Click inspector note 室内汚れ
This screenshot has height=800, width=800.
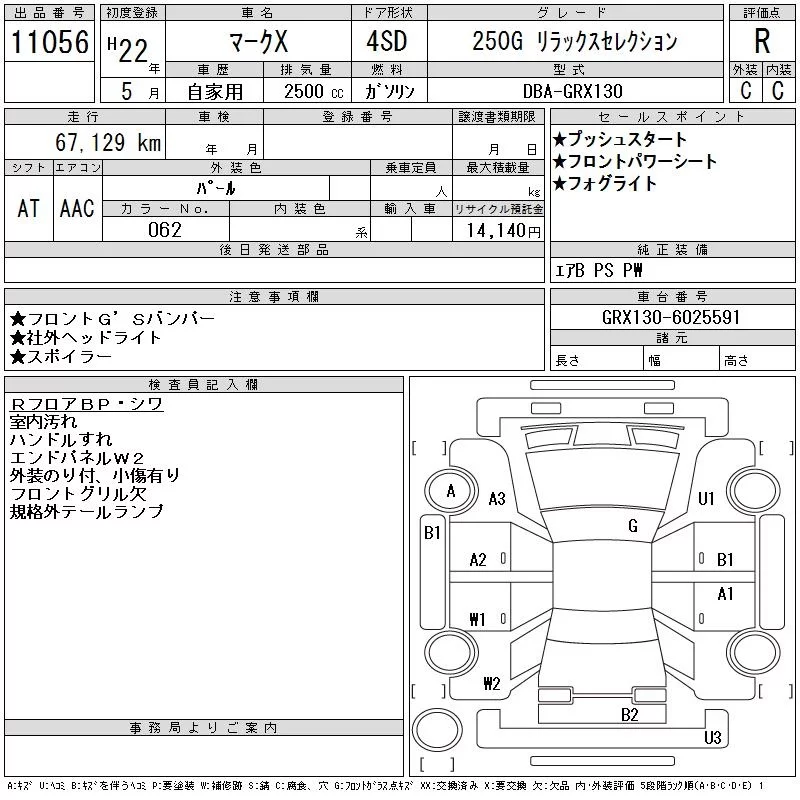coord(43,422)
